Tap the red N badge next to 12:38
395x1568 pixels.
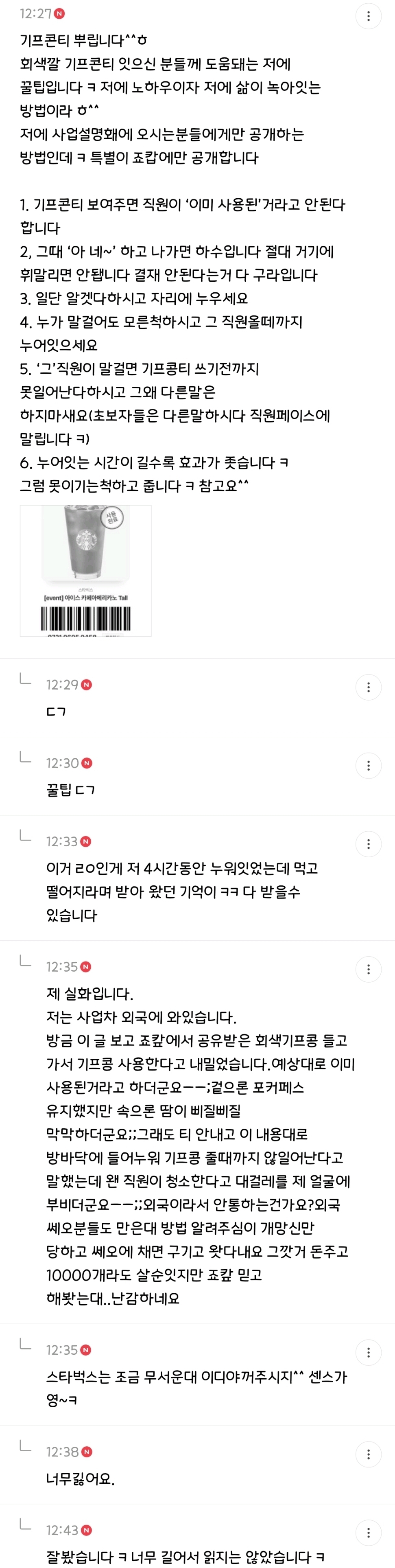86,1452
